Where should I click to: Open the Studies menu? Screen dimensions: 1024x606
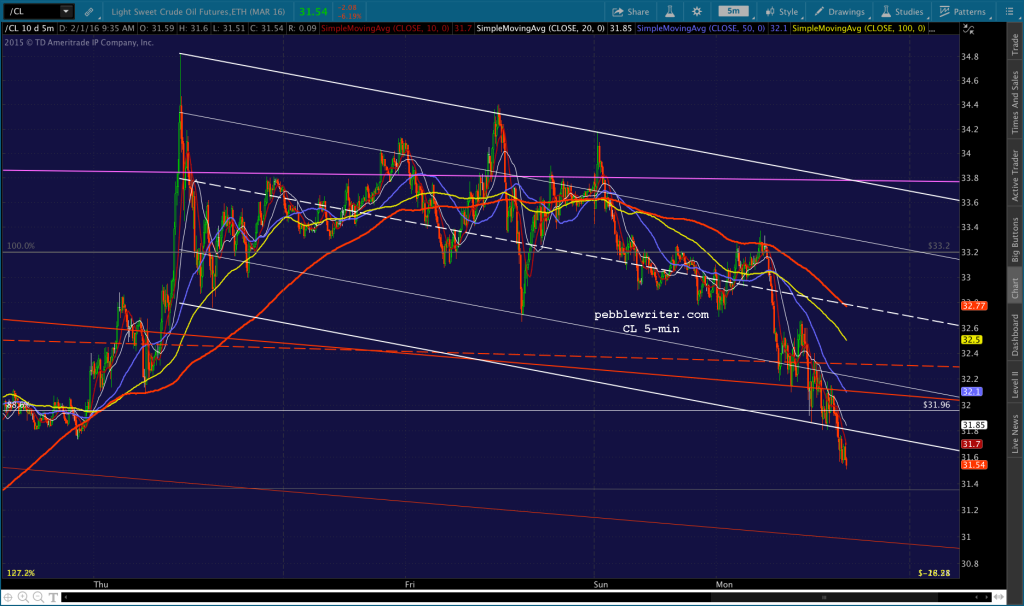pyautogui.click(x=903, y=12)
